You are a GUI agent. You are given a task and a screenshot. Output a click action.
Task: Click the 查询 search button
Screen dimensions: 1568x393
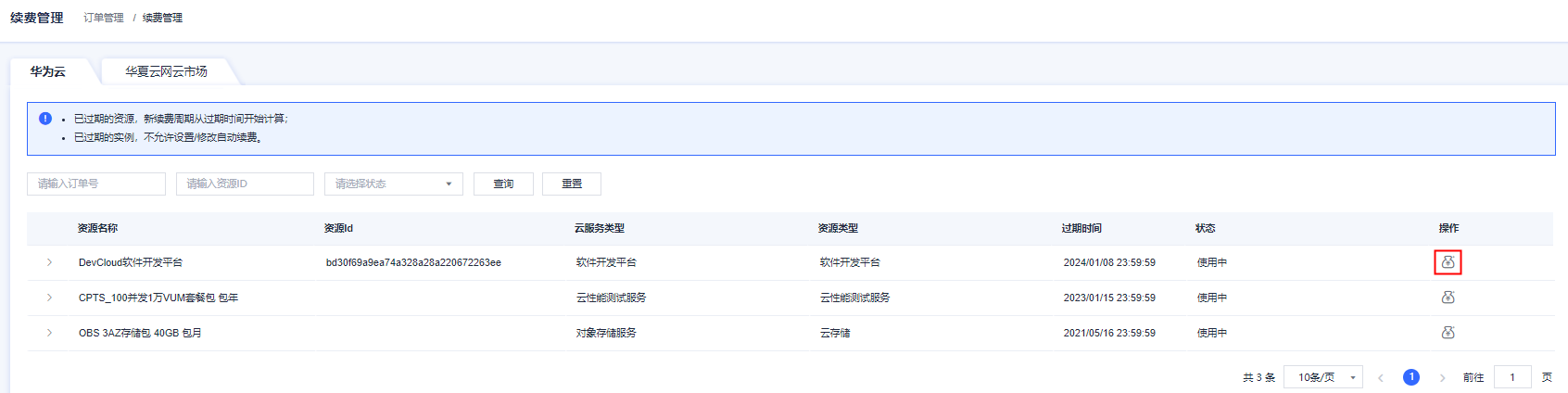(x=503, y=184)
